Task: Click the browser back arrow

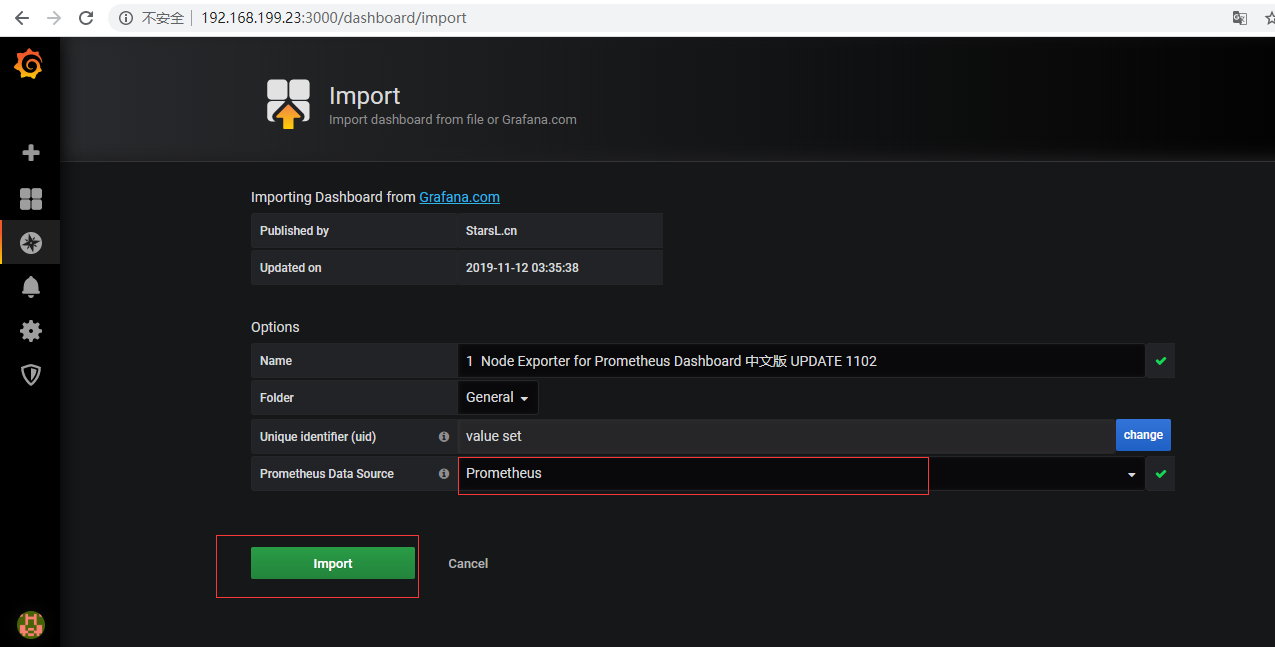Action: point(21,18)
